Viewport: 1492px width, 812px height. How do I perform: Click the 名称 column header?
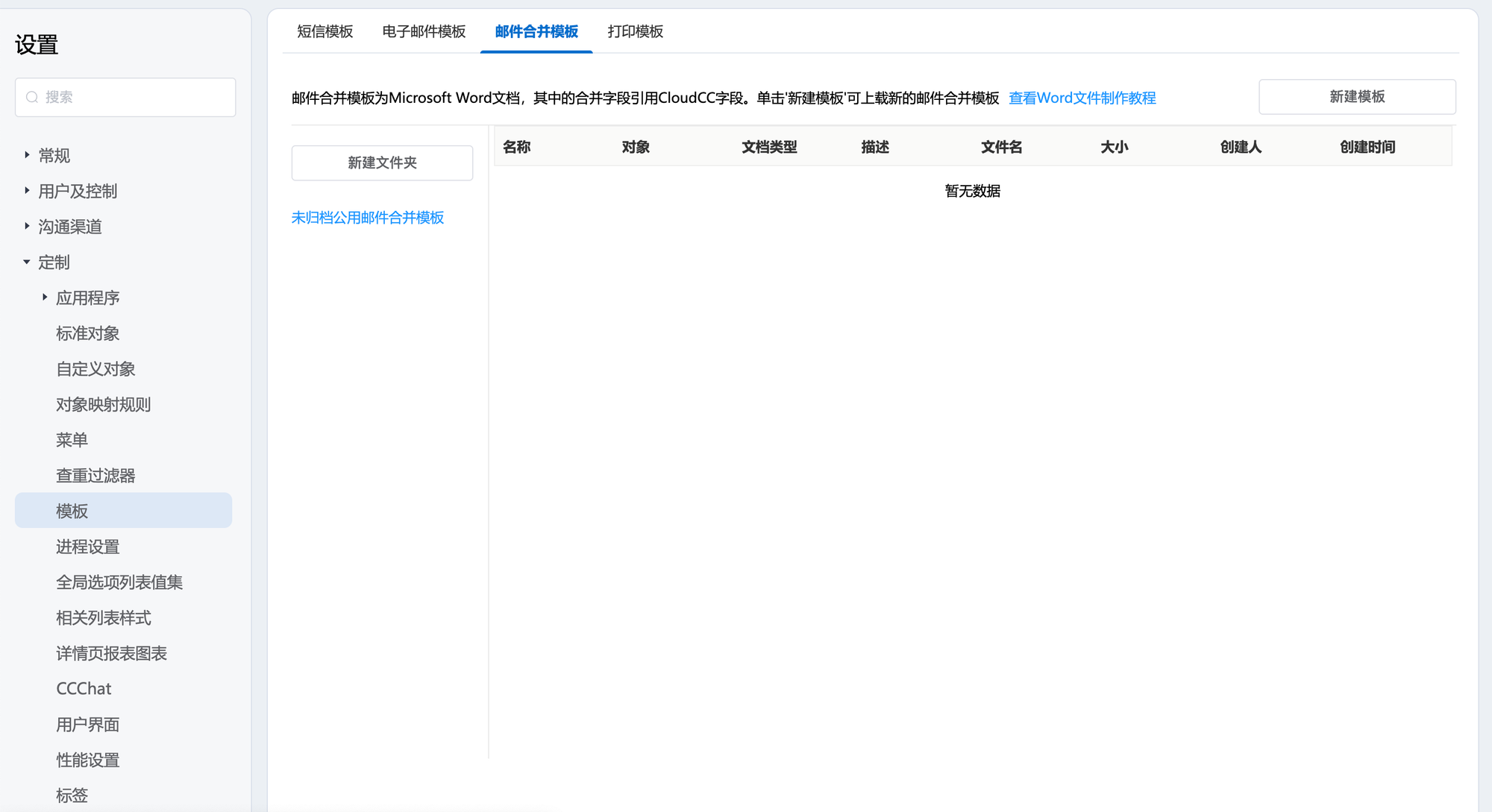pyautogui.click(x=516, y=147)
